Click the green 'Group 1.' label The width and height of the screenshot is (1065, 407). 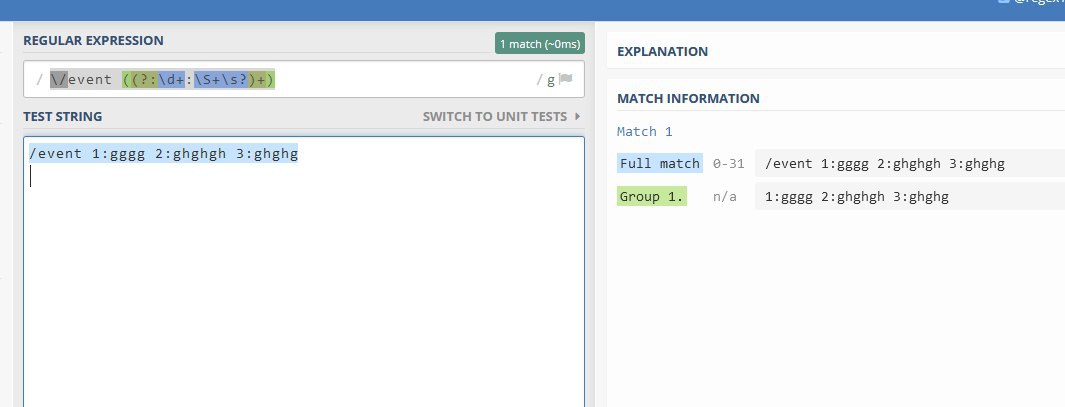tap(652, 197)
